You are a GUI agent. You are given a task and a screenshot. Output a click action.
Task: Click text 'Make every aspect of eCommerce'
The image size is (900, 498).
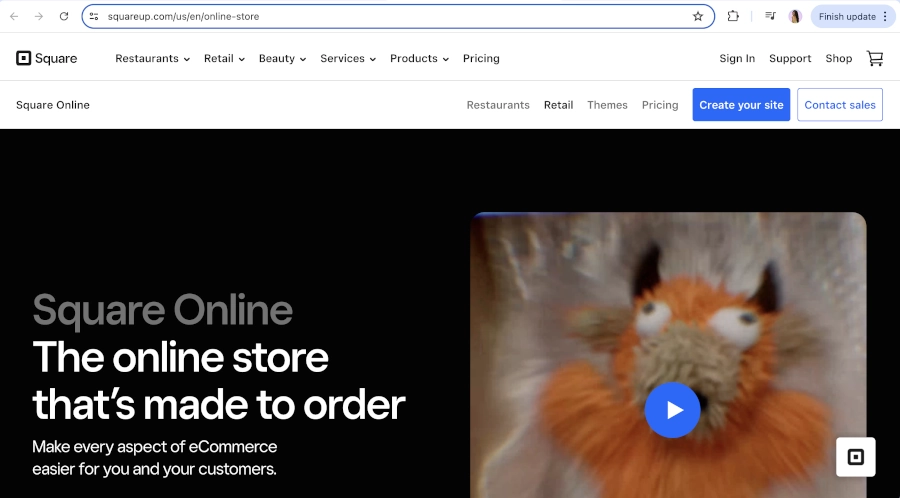point(154,446)
